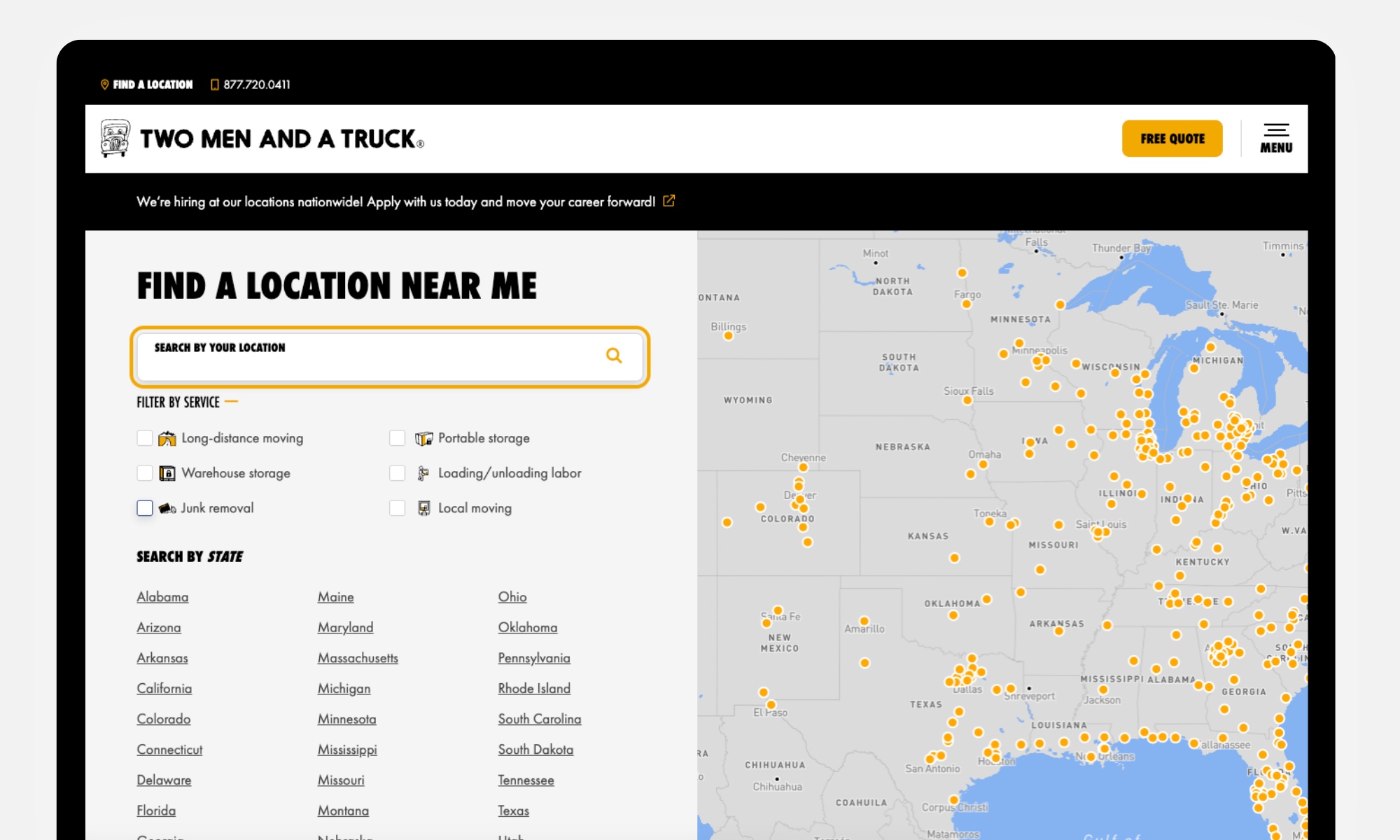Tick the Local moving checkbox
Screen dimensions: 1400x840
[x=397, y=508]
